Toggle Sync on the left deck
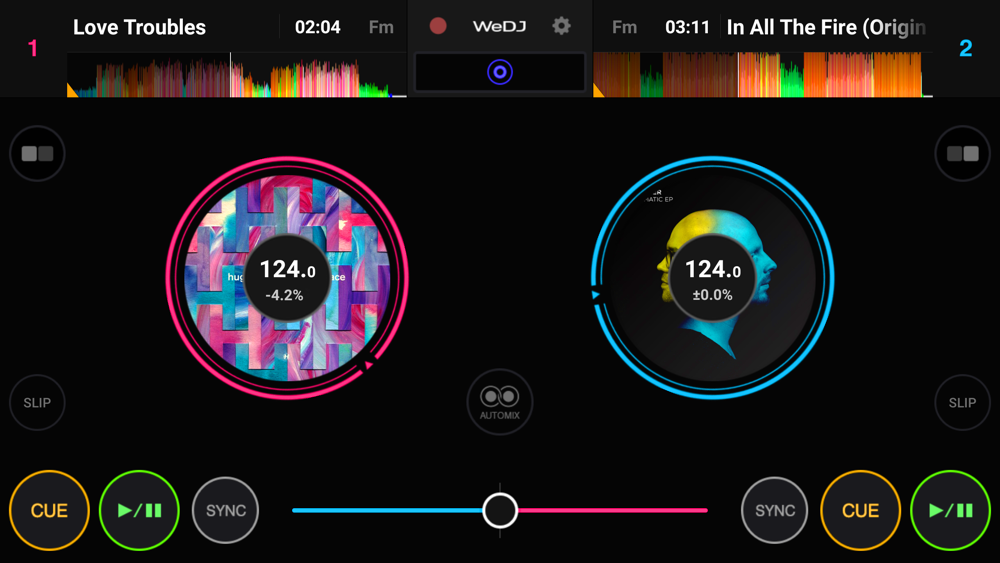Viewport: 1000px width, 563px height. coord(226,510)
